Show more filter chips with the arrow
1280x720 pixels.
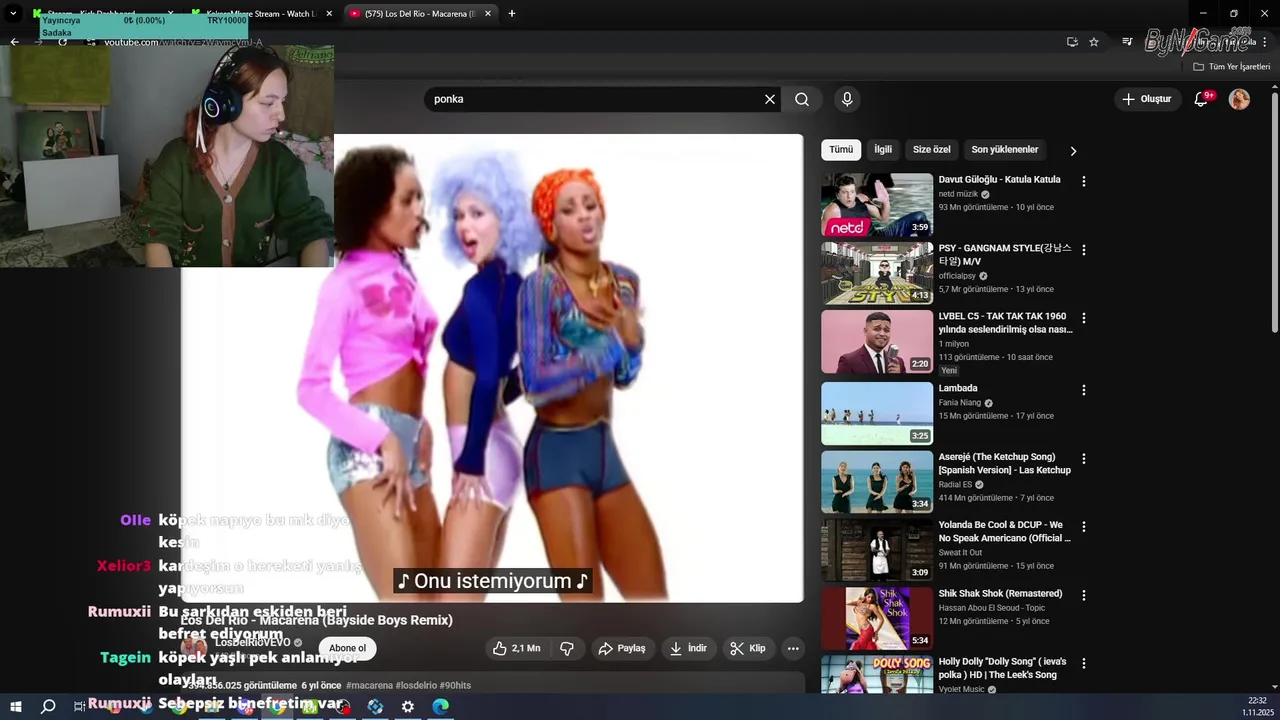[1073, 151]
